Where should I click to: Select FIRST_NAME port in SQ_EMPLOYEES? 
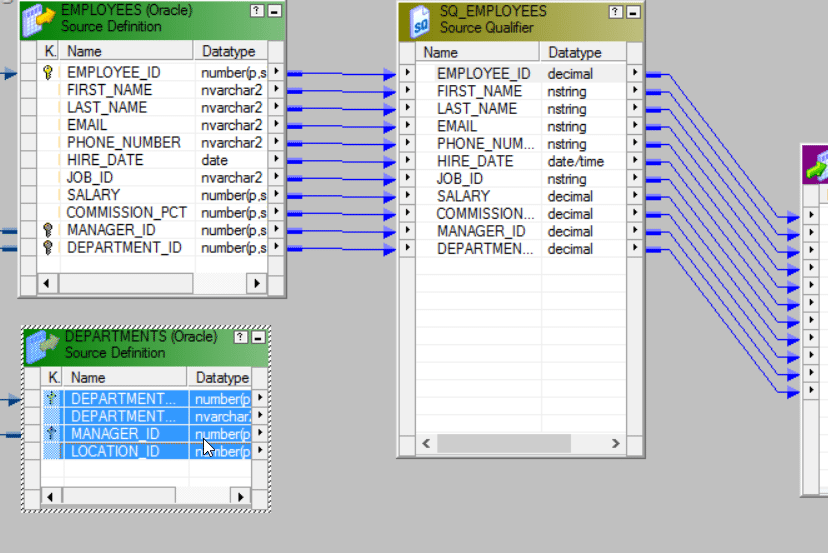521,91
